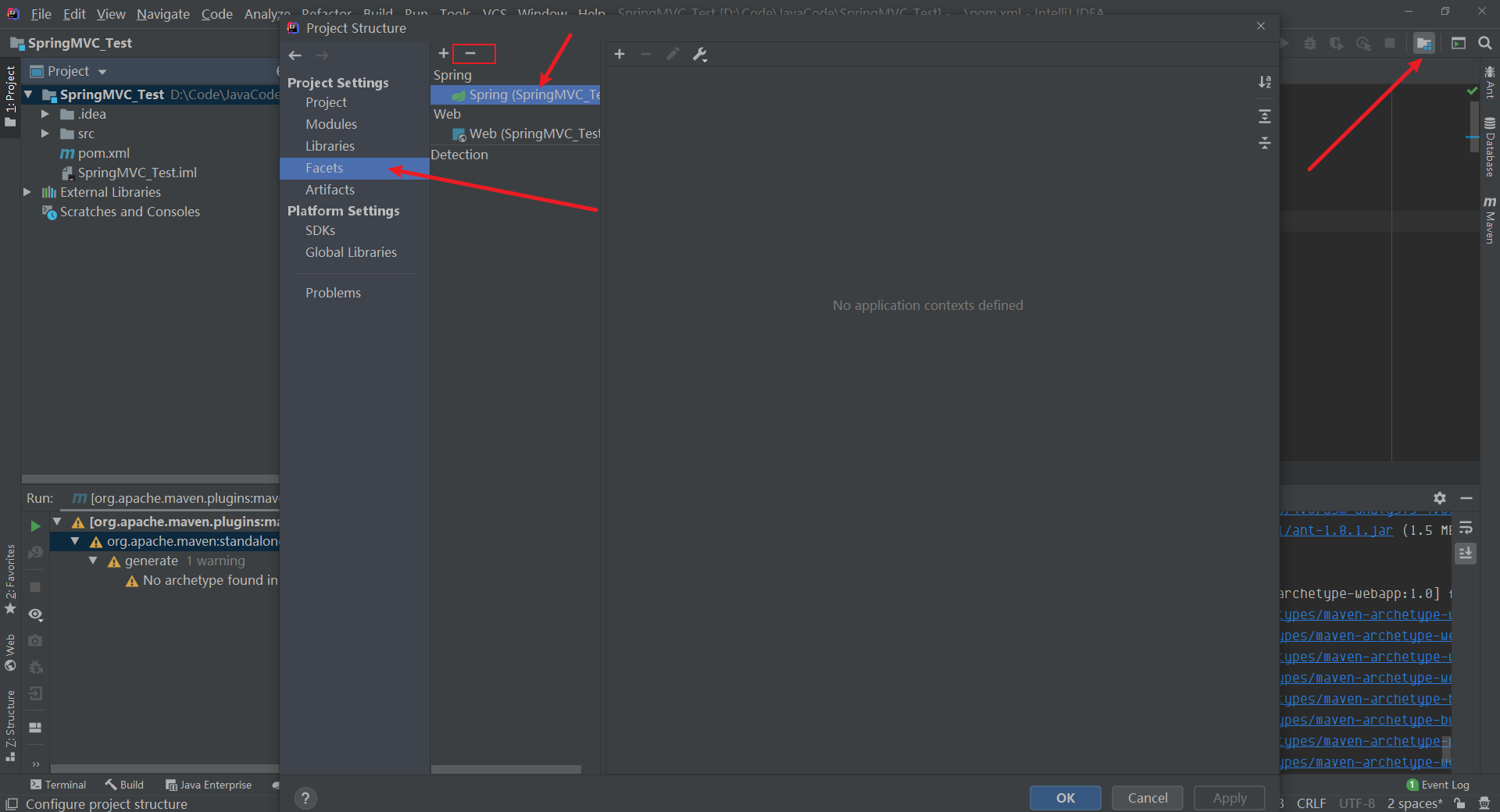Open the Event Log
Viewport: 1500px width, 812px height.
[x=1438, y=785]
